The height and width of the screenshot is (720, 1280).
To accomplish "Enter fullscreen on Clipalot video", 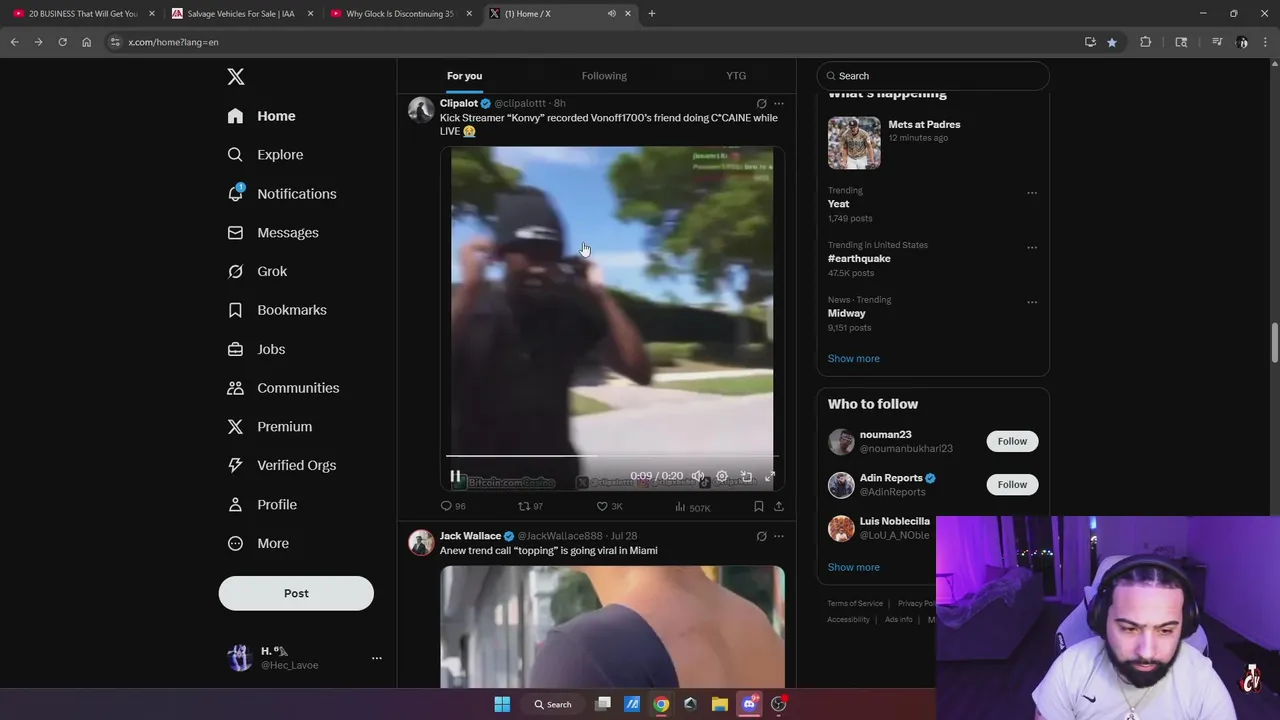I will 770,477.
